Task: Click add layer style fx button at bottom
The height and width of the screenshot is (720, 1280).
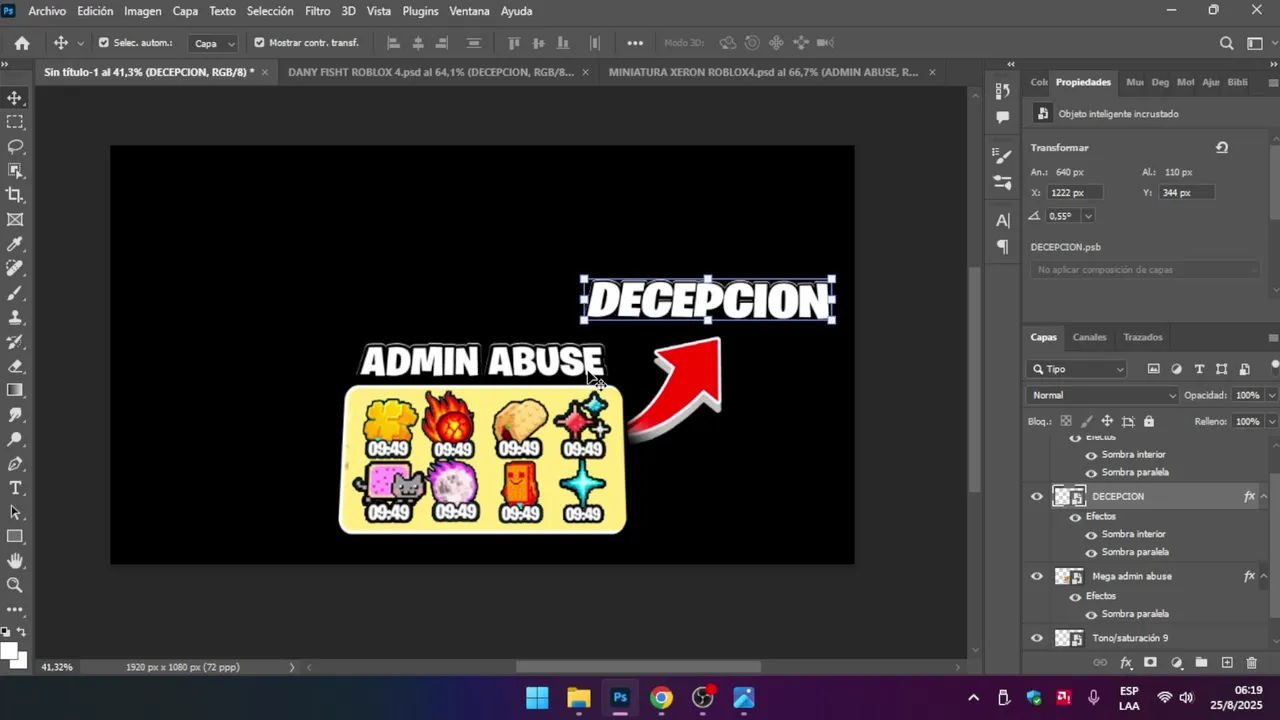Action: 1125,663
